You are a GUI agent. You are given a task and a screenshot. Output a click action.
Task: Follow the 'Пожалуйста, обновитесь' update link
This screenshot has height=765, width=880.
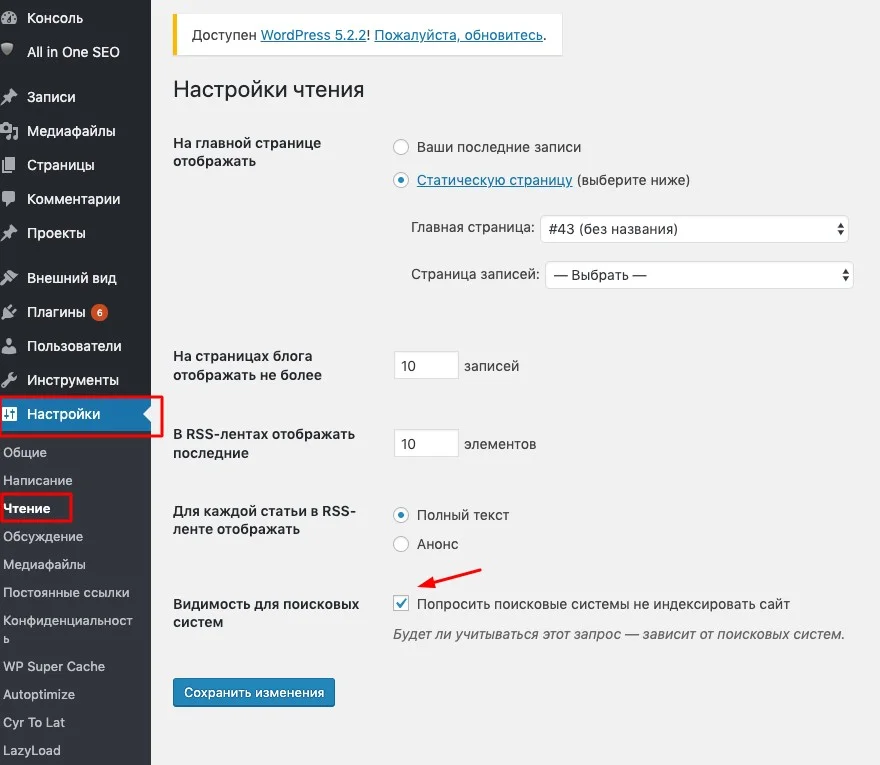[459, 34]
